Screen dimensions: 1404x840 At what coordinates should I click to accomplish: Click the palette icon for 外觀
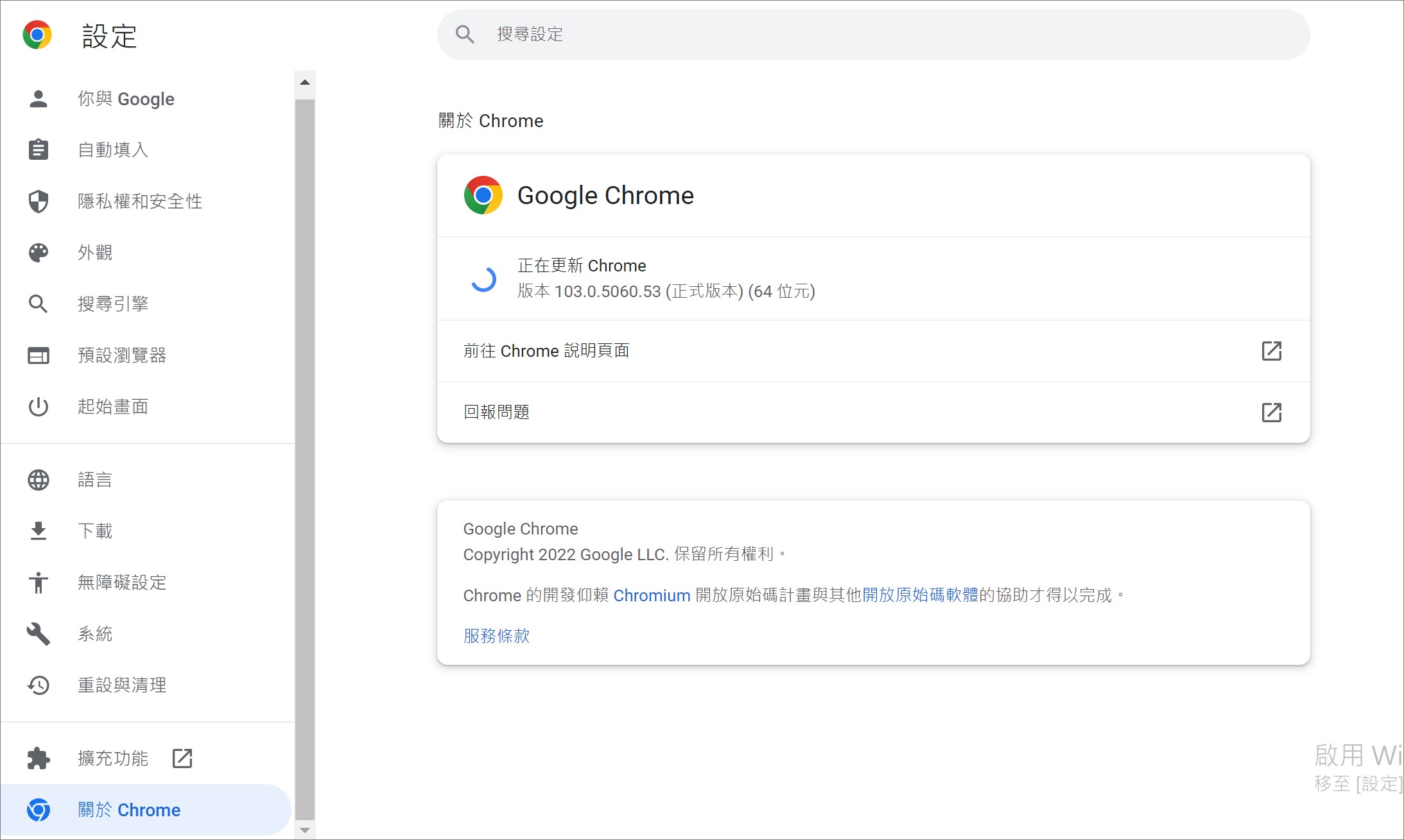39,253
